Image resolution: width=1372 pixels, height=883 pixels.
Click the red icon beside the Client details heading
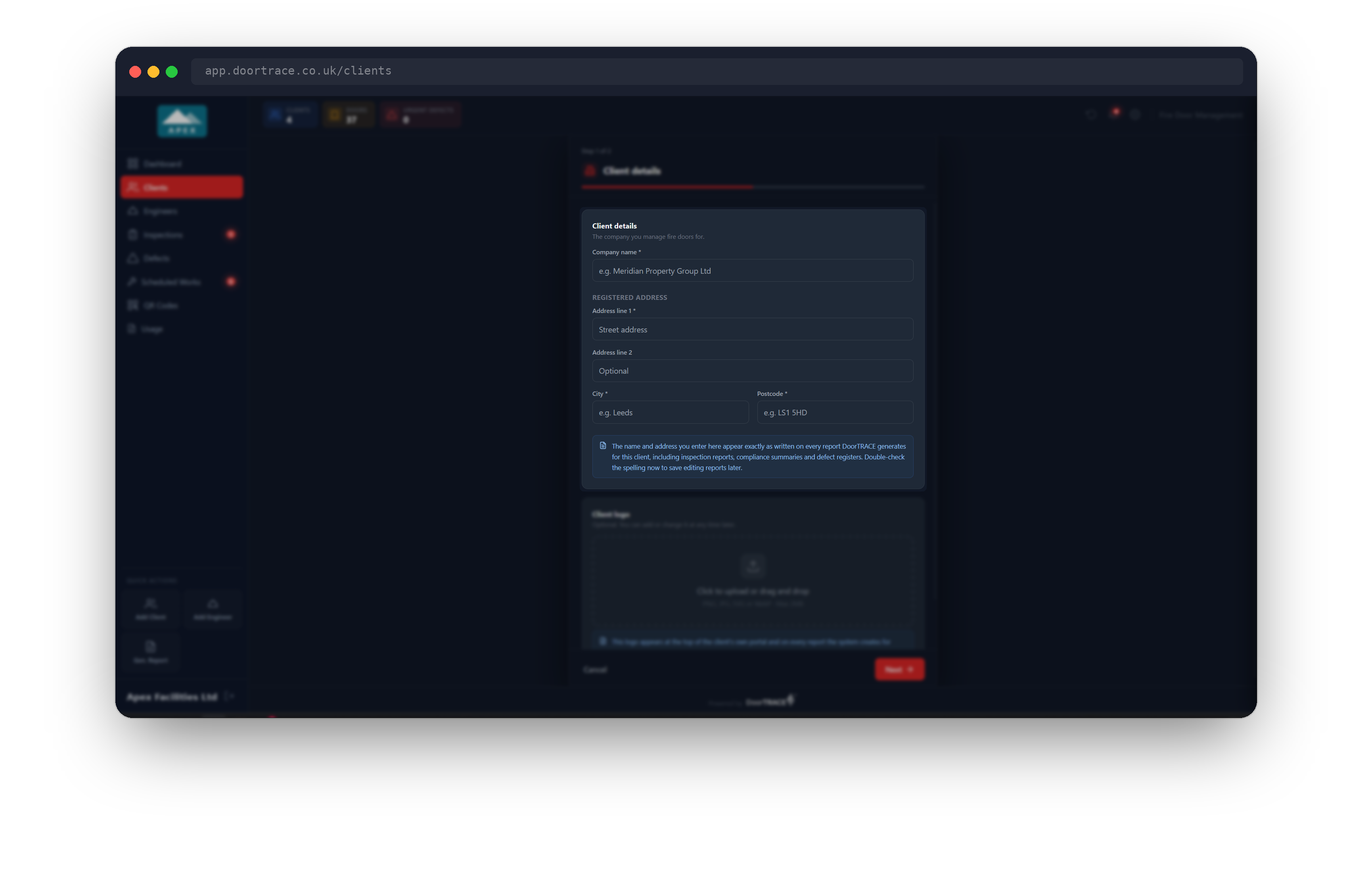tap(590, 171)
